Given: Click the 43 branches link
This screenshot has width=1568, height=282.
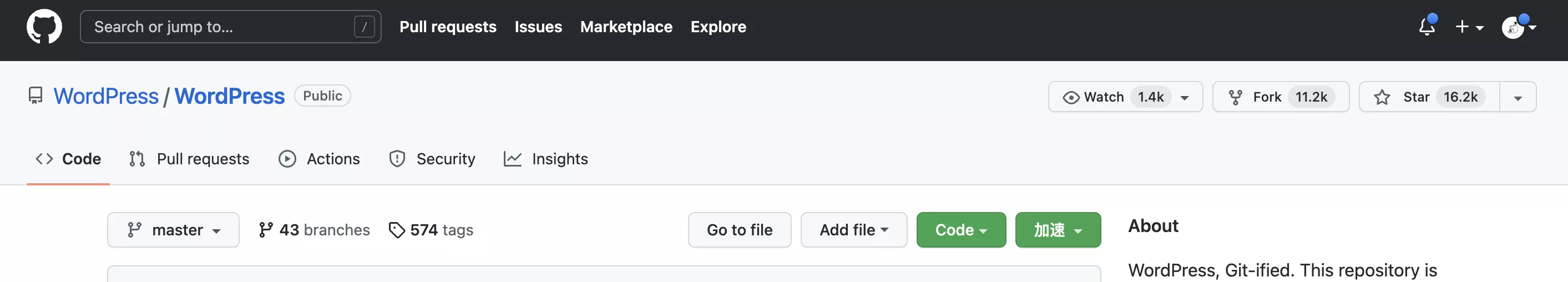Looking at the screenshot, I should (314, 230).
